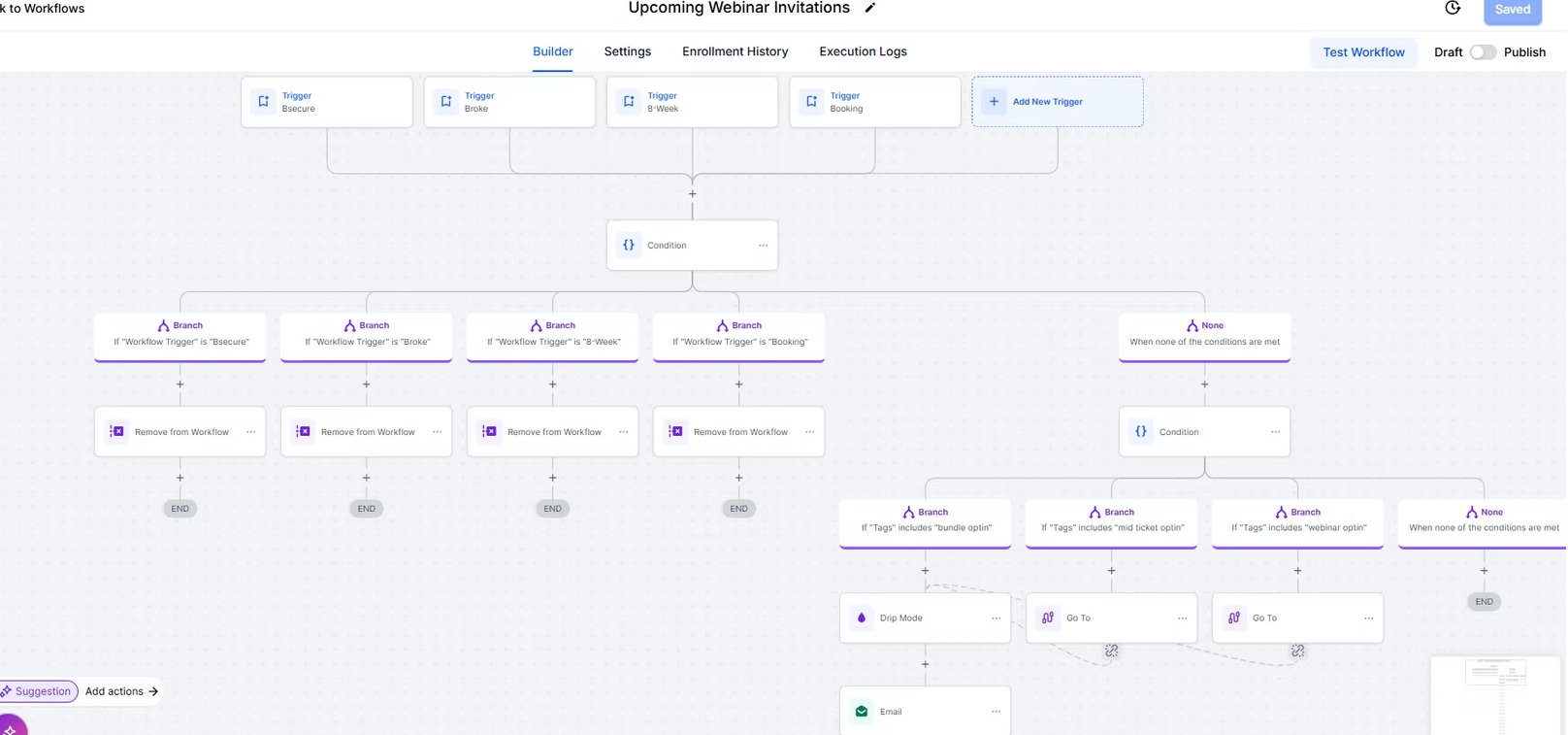Screen dimensions: 1568x735
Task: Toggle the Draft/Publish switch
Action: 1483,52
